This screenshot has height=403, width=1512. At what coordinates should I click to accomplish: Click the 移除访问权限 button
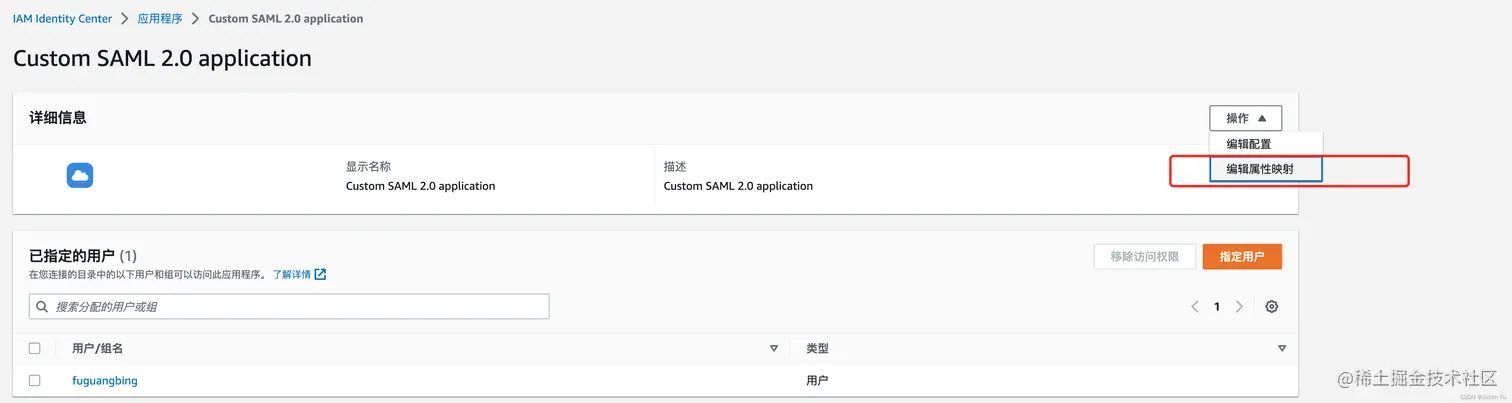point(1144,257)
